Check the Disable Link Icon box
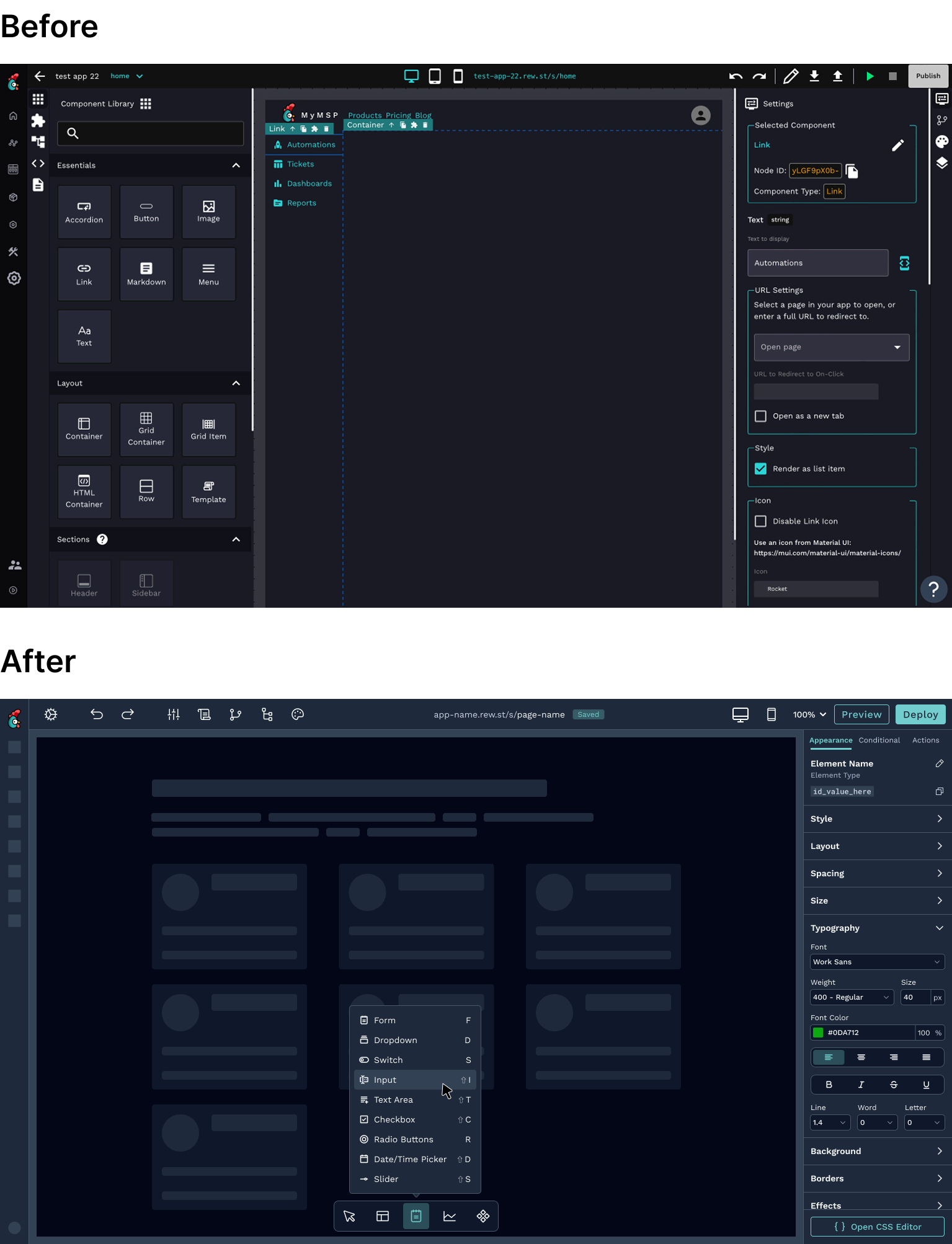 760,522
